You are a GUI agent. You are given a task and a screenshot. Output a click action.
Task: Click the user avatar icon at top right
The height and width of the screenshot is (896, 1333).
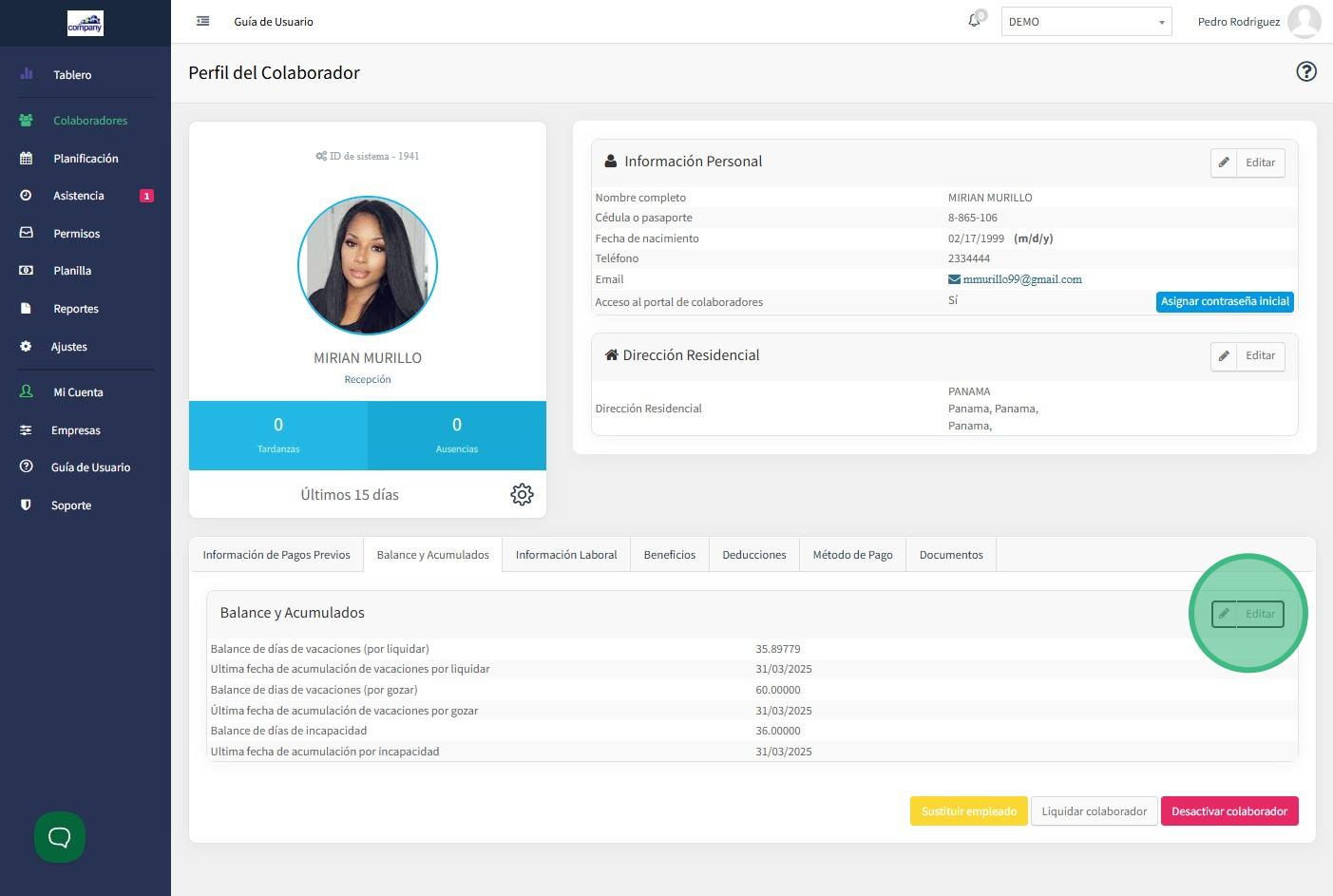(x=1304, y=21)
